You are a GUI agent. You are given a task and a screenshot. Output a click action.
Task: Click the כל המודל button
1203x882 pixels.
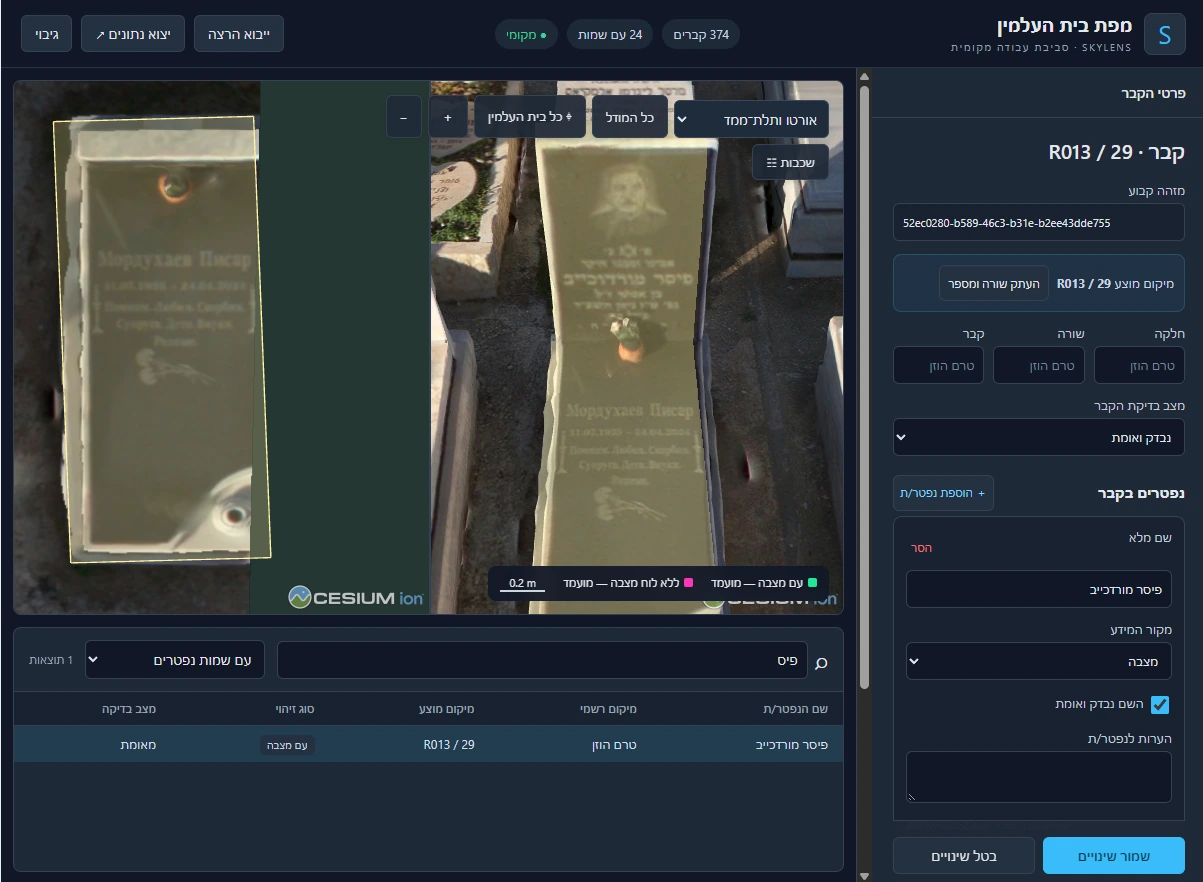pos(630,118)
